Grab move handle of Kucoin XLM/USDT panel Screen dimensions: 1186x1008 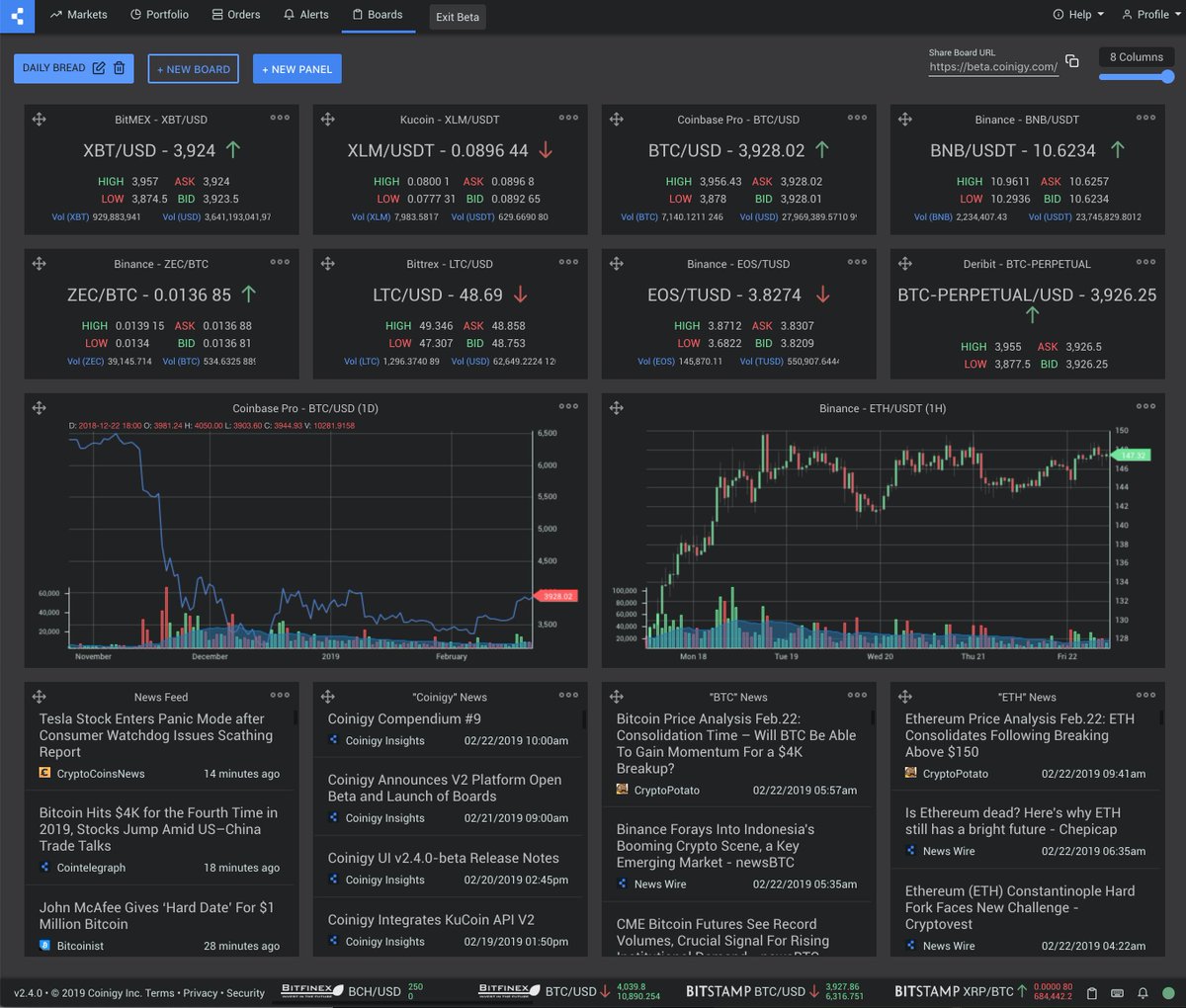click(x=328, y=120)
